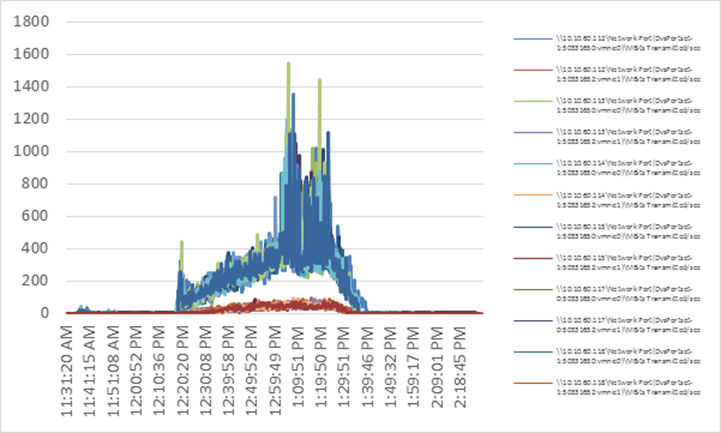The image size is (721, 433).
Task: Click the 1400 vertical axis label
Action: click(31, 86)
